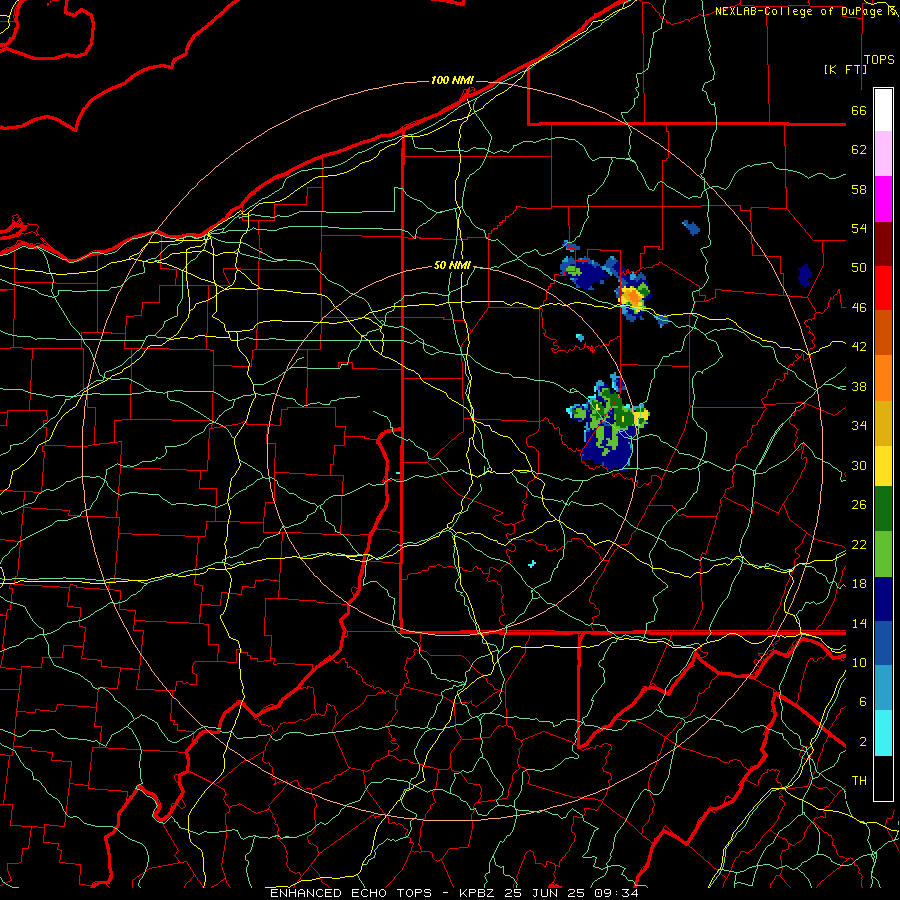Click the light green 22 kft swatch

tap(883, 554)
